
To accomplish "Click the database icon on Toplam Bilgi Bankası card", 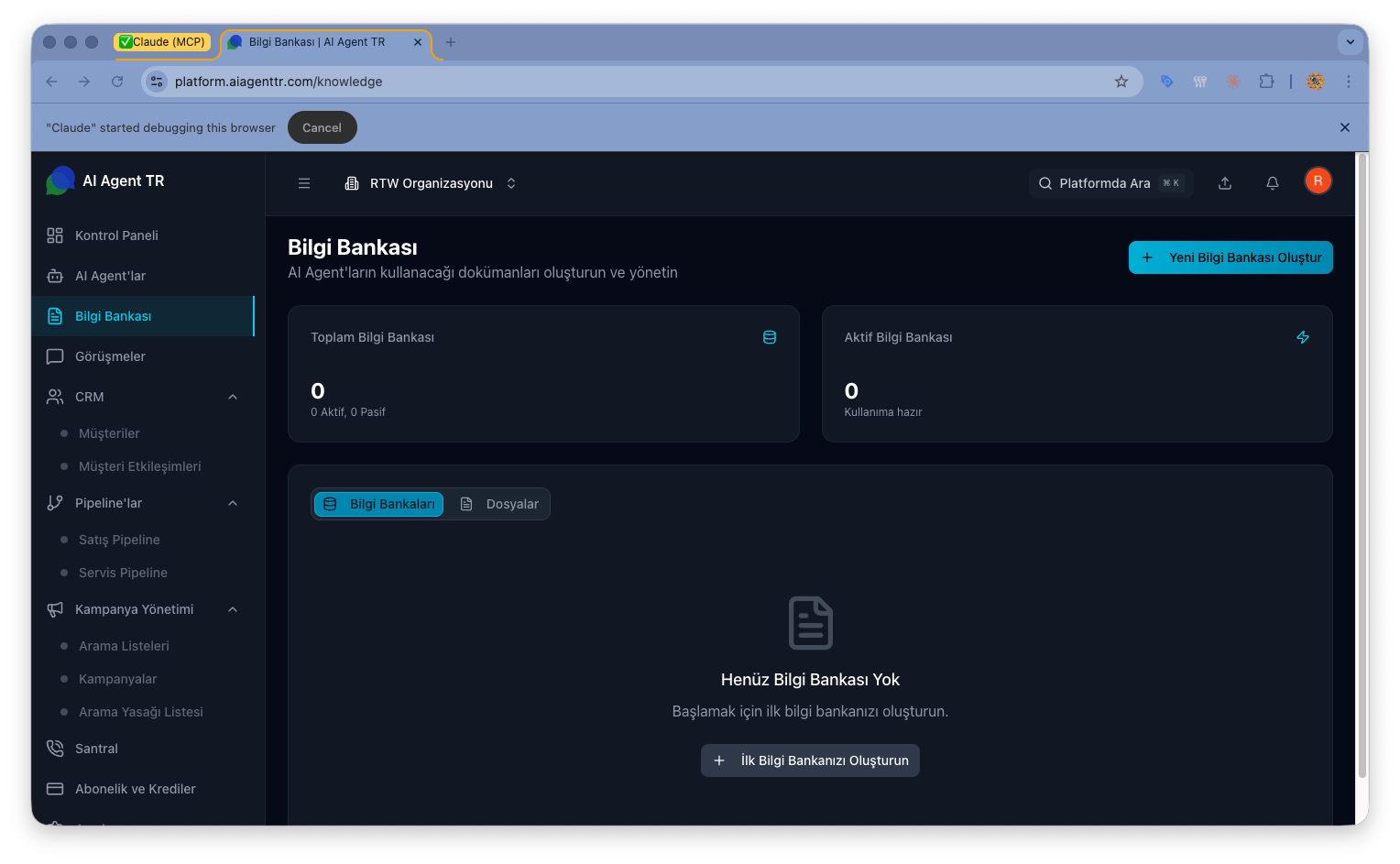I will 770,337.
